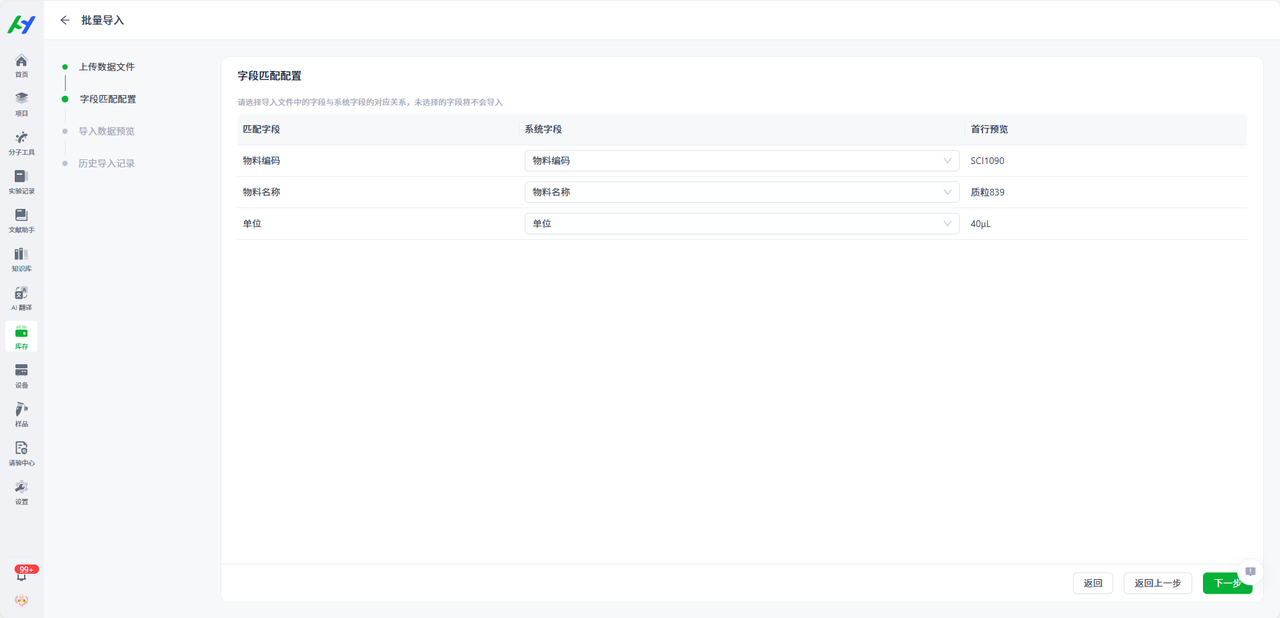This screenshot has width=1280, height=618.
Task: Open the 知识库 knowledge base
Action: coord(21,260)
